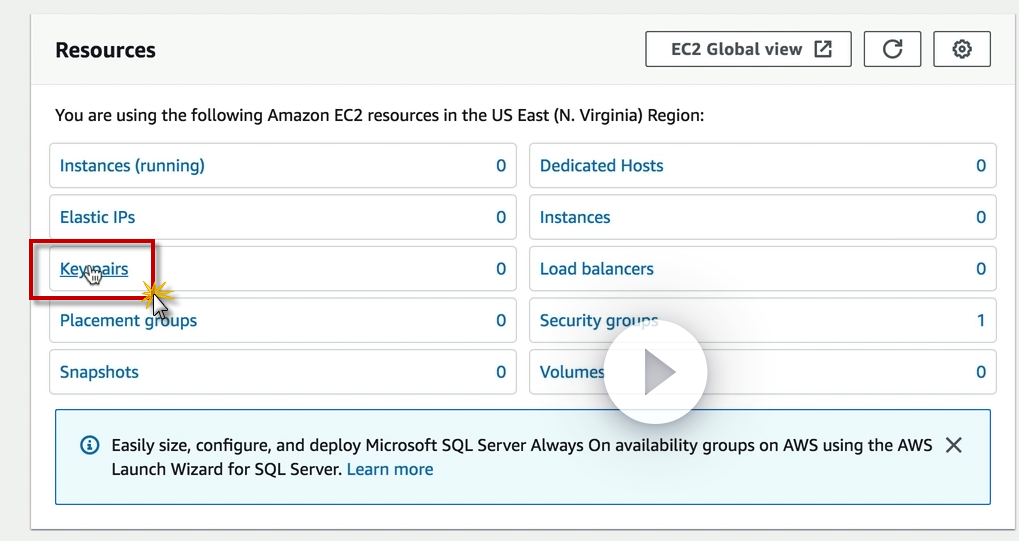Click the info circle icon in banner

[89, 445]
